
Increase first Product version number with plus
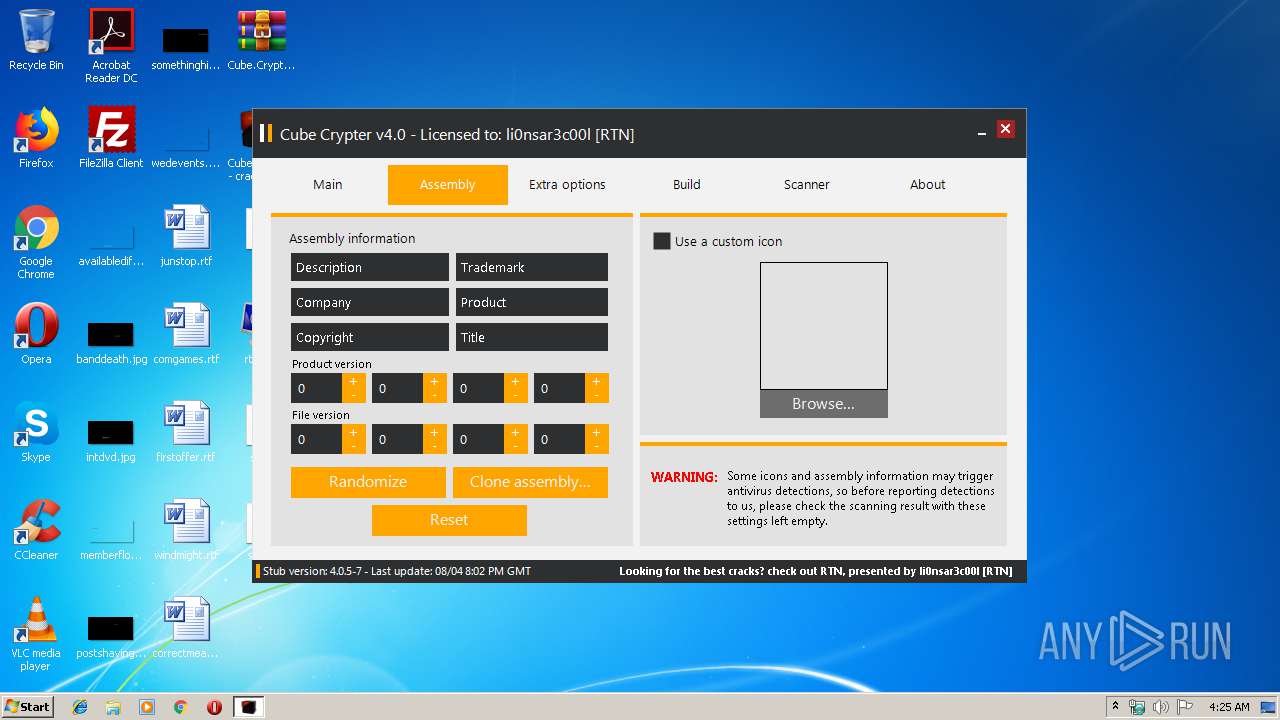[353, 381]
